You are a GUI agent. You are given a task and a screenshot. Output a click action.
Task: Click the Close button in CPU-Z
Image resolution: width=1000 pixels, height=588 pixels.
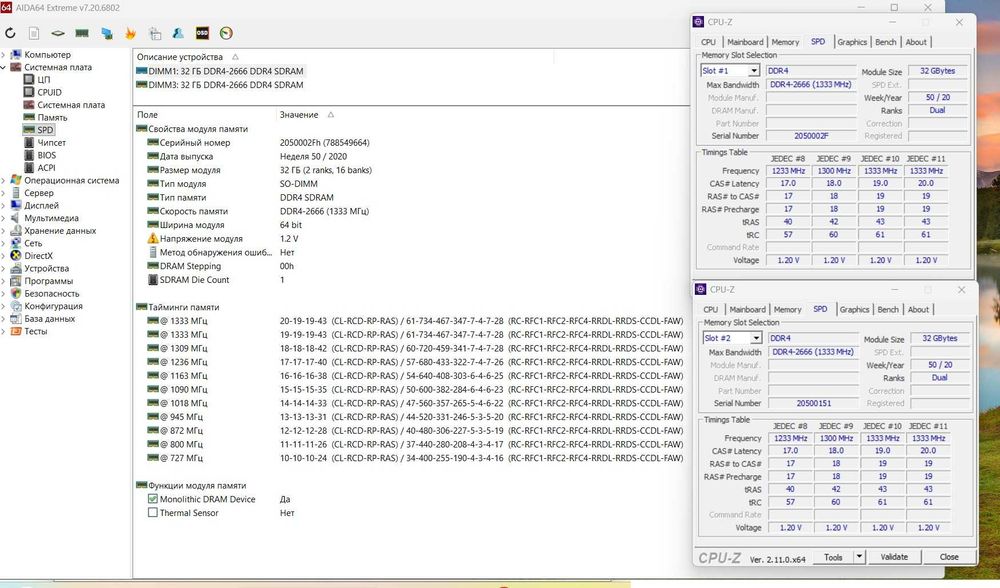tap(949, 557)
